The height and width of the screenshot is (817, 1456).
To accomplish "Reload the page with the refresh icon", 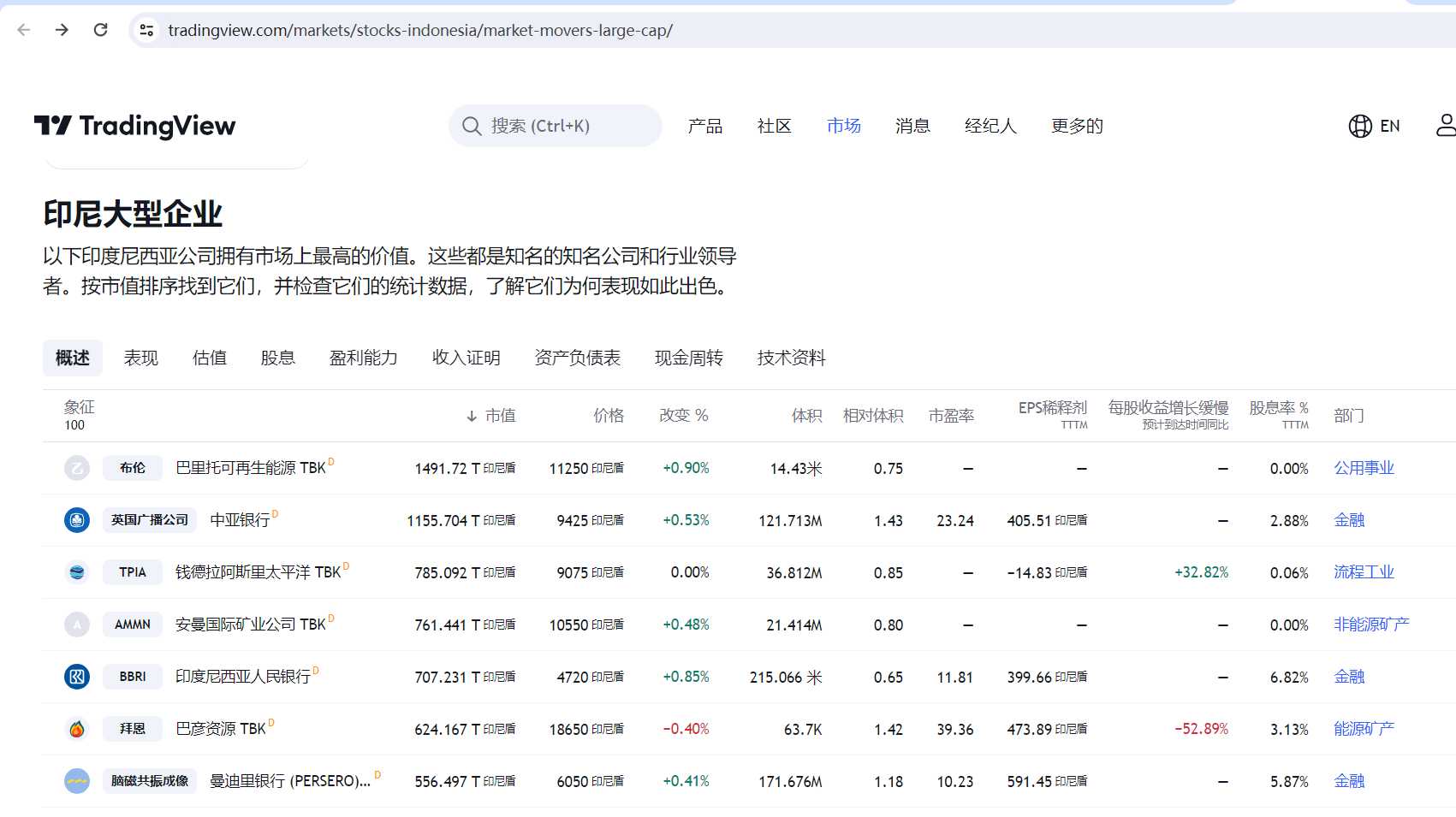I will (100, 30).
